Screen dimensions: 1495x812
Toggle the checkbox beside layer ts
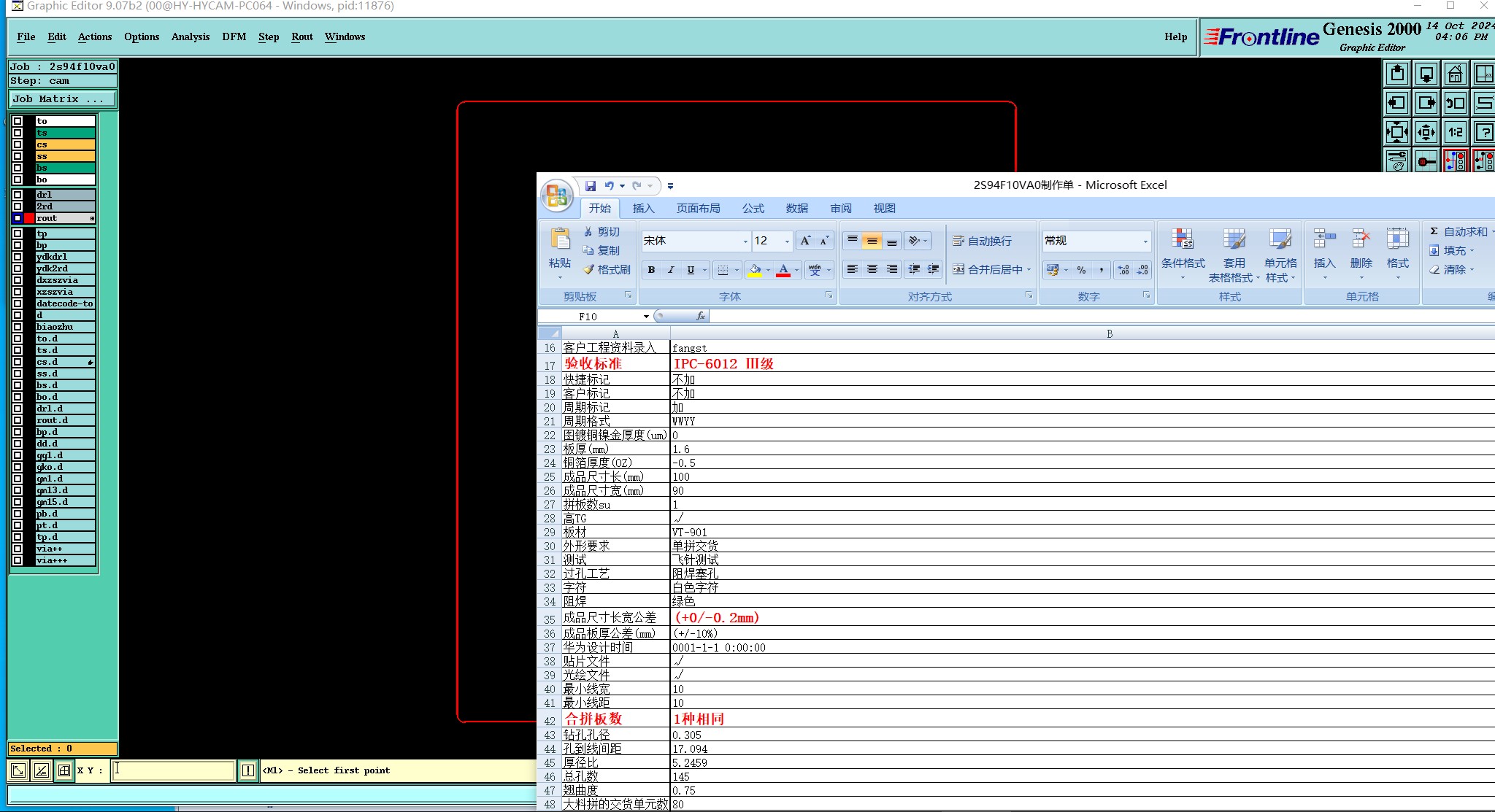click(18, 133)
